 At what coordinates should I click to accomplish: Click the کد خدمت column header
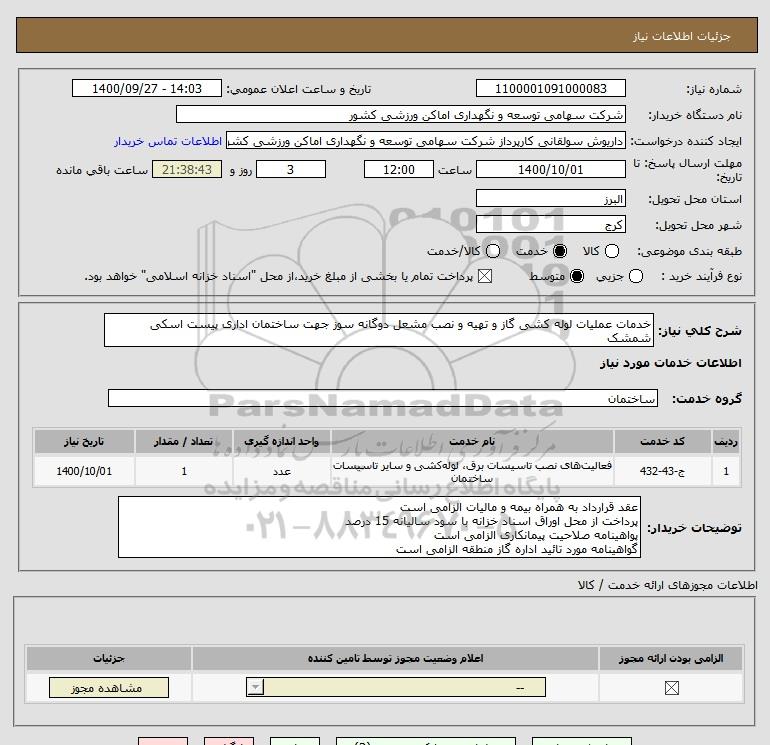[x=662, y=441]
